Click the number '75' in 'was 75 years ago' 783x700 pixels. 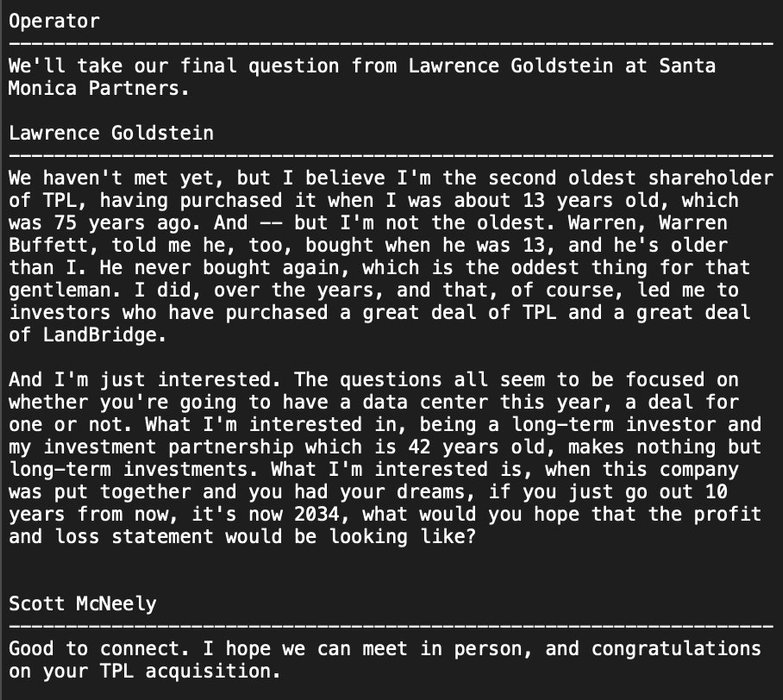click(65, 223)
